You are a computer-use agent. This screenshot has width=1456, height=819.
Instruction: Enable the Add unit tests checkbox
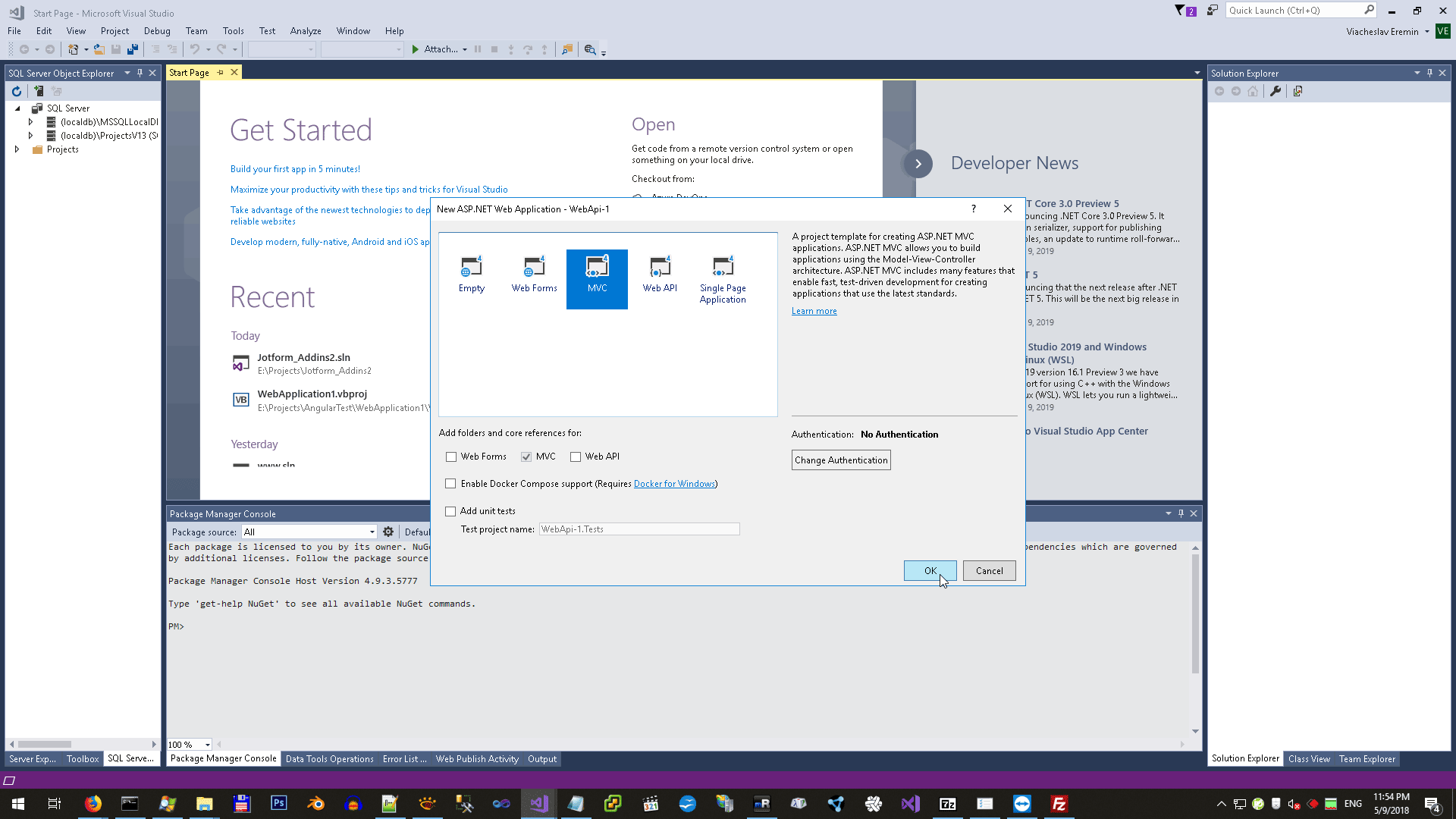pos(450,512)
